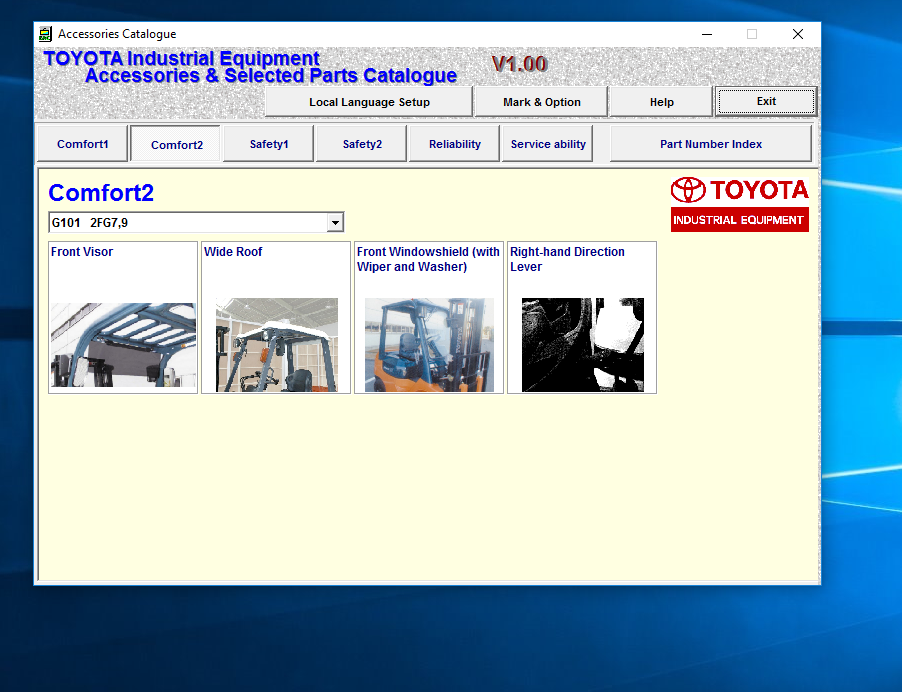Close the Accessories Catalogue window

pos(798,34)
